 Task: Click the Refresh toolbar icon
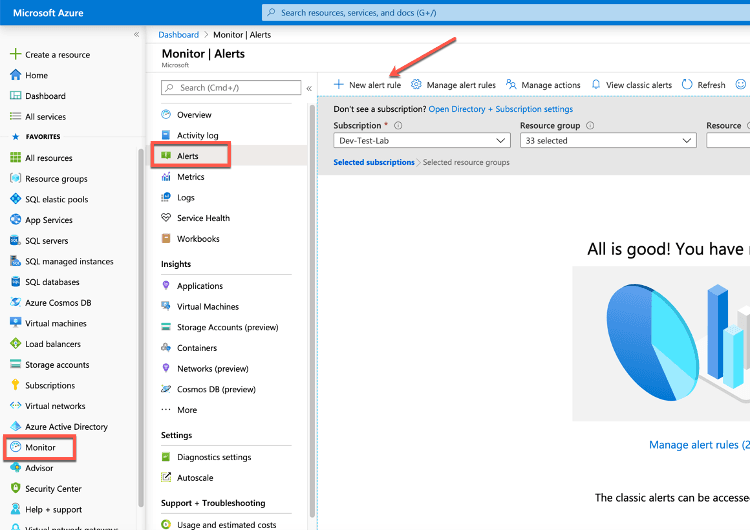pyautogui.click(x=687, y=85)
